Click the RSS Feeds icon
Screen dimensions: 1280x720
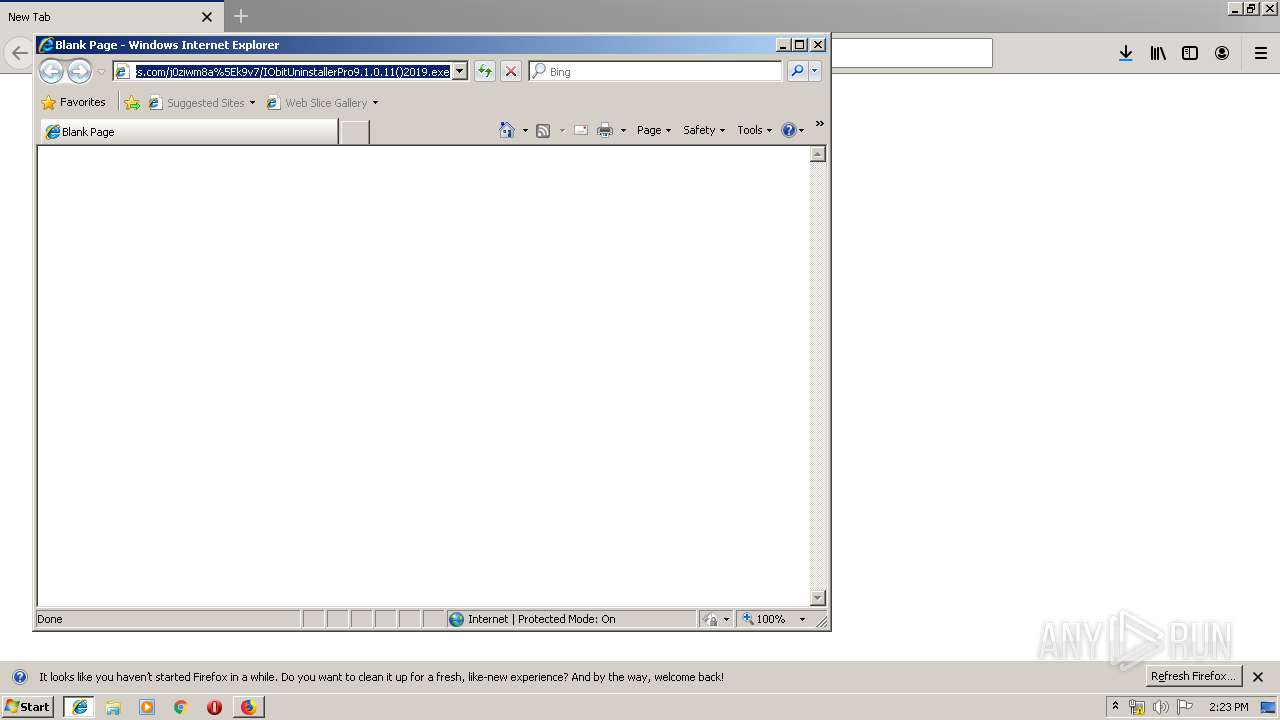pyautogui.click(x=543, y=130)
